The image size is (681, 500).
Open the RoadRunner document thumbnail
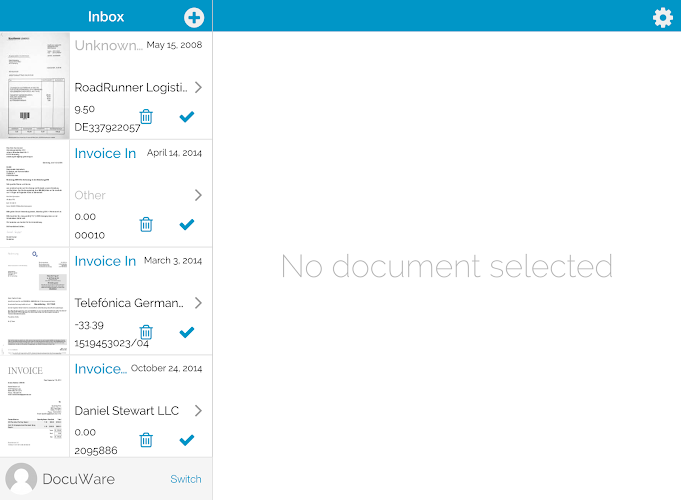(x=35, y=86)
